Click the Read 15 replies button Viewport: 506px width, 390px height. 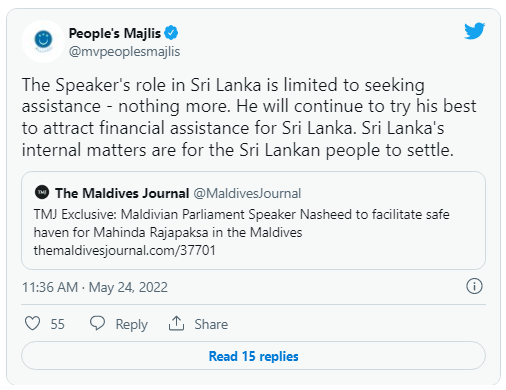click(x=253, y=356)
